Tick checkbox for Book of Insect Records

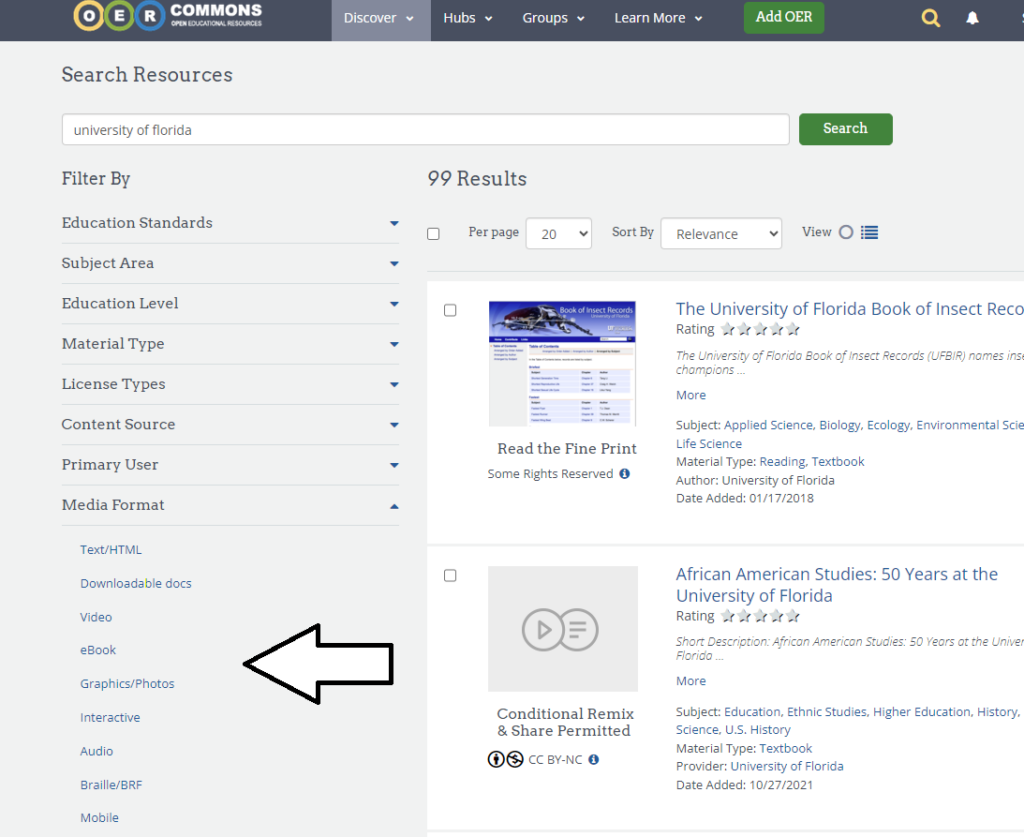click(450, 311)
